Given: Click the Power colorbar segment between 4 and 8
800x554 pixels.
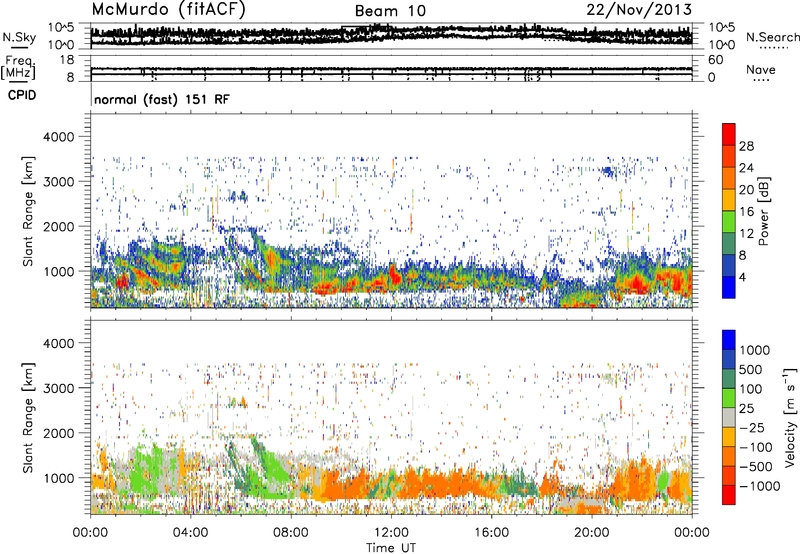Looking at the screenshot, I should click(x=729, y=265).
